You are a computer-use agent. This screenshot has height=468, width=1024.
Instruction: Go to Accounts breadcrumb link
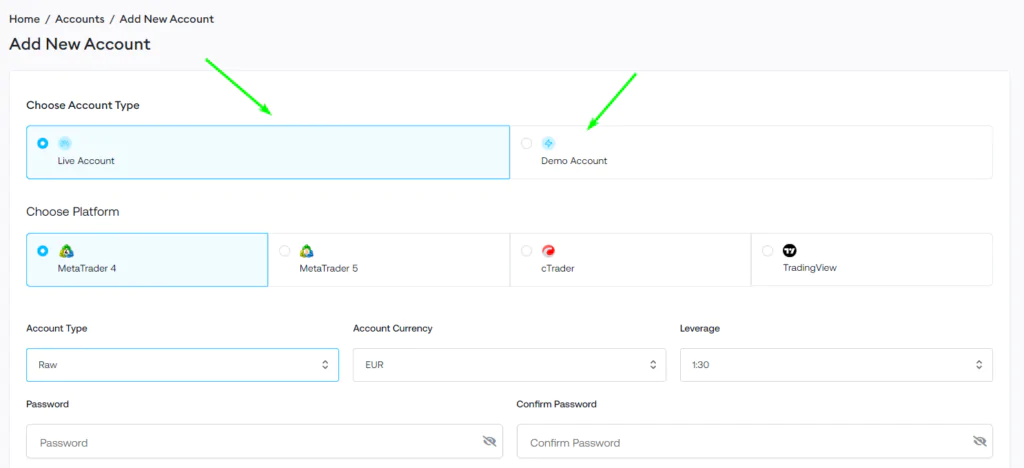point(80,19)
